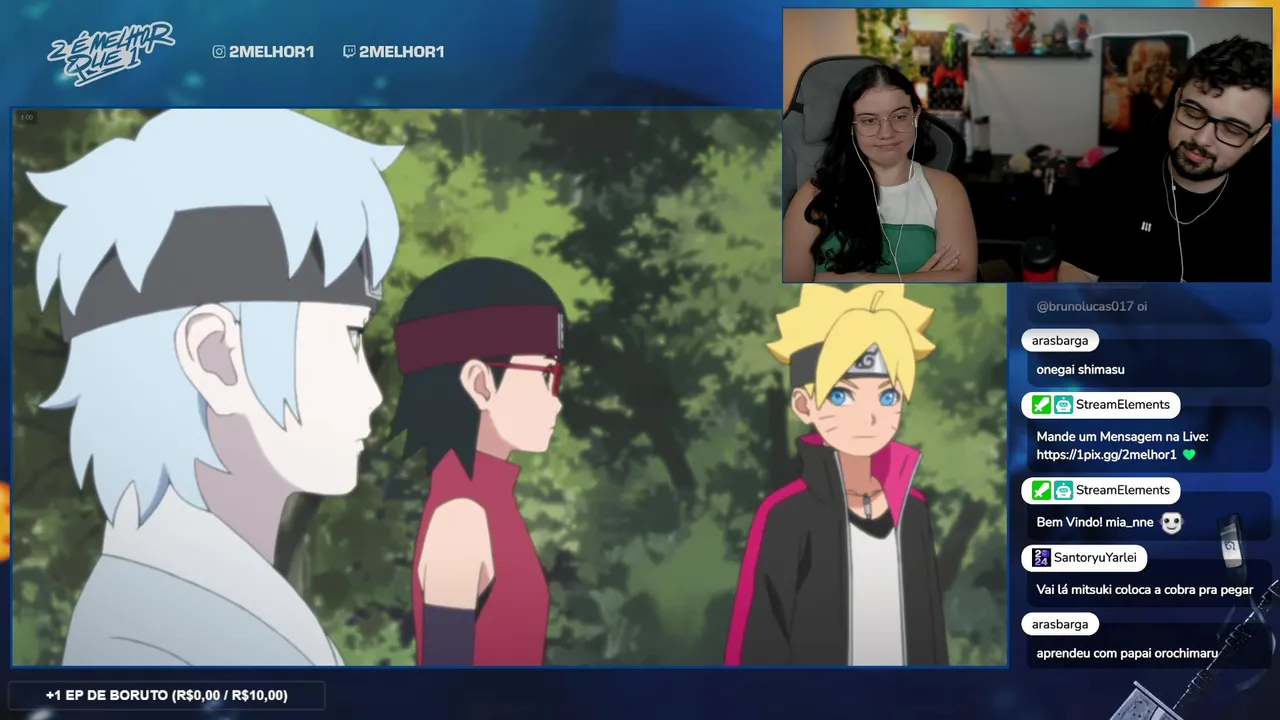Click the Twitch icon beside 2MELHOR1

click(x=349, y=51)
